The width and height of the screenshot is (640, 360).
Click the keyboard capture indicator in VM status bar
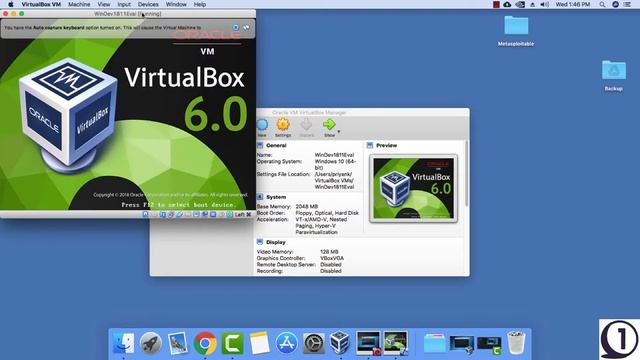[x=229, y=214]
